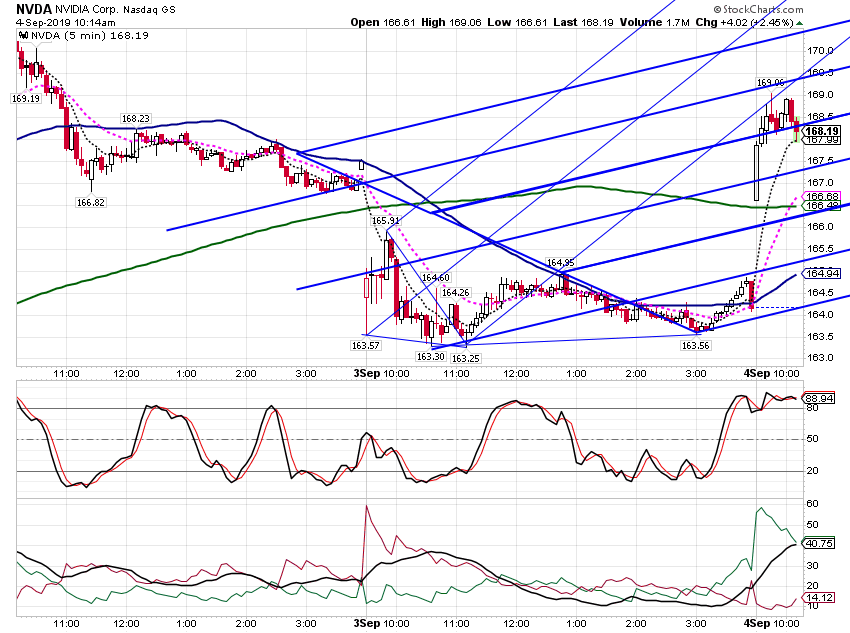
Task: Select the Volume 1.7M header figure
Action: 655,22
